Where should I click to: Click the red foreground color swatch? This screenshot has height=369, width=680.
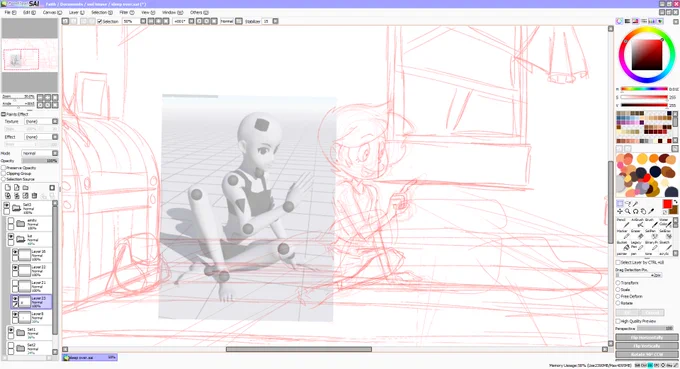click(x=667, y=204)
